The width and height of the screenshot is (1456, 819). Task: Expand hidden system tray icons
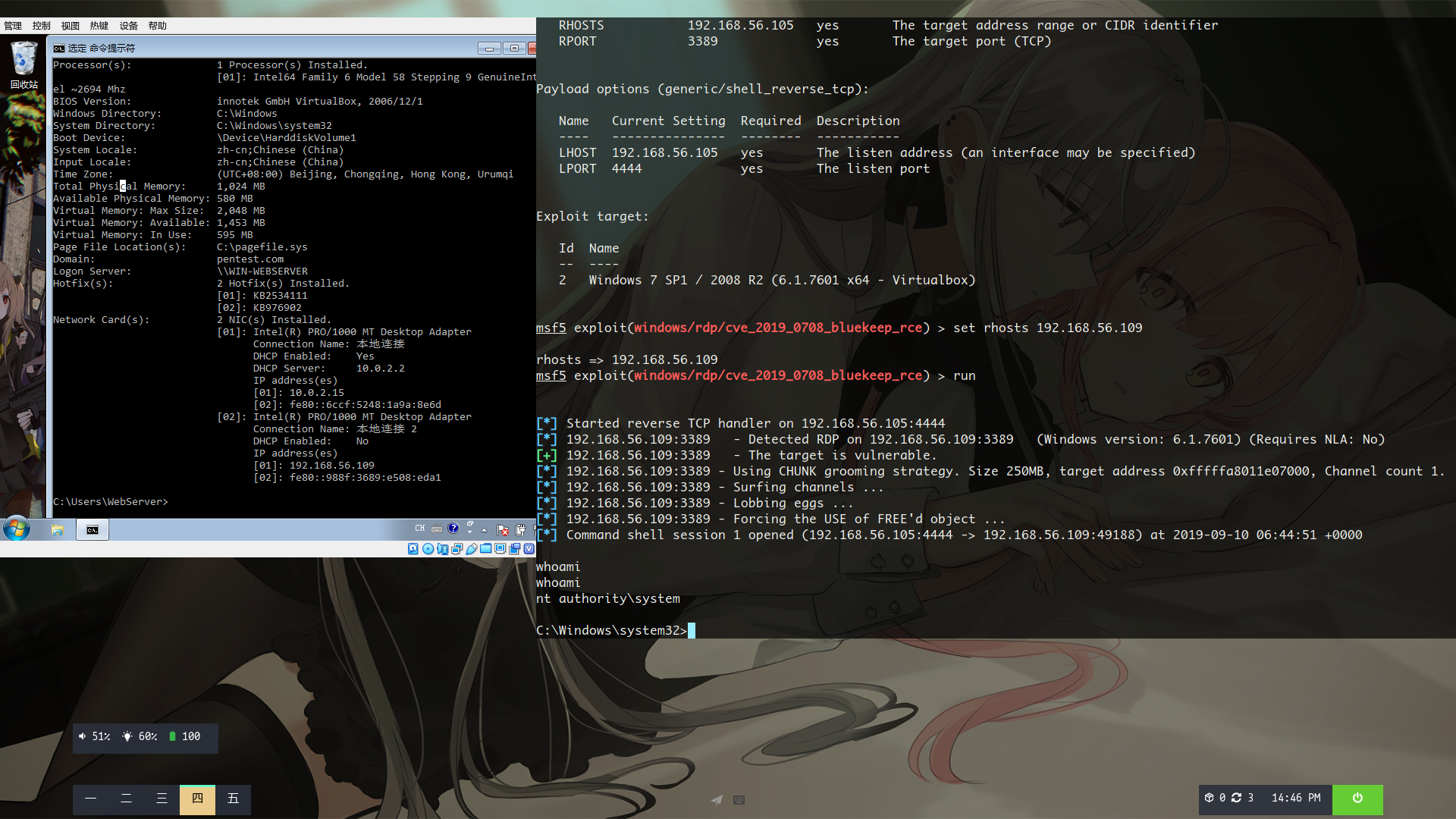[484, 530]
